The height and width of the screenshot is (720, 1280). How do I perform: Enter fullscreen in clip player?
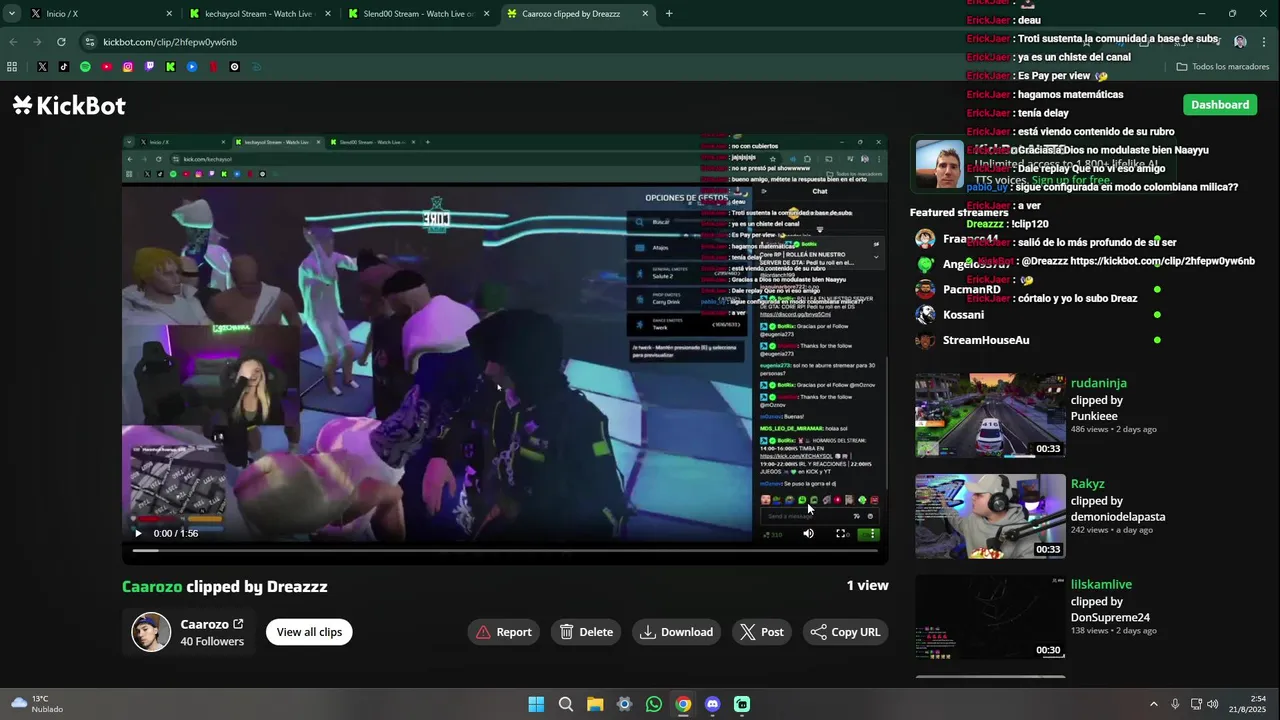(x=841, y=533)
